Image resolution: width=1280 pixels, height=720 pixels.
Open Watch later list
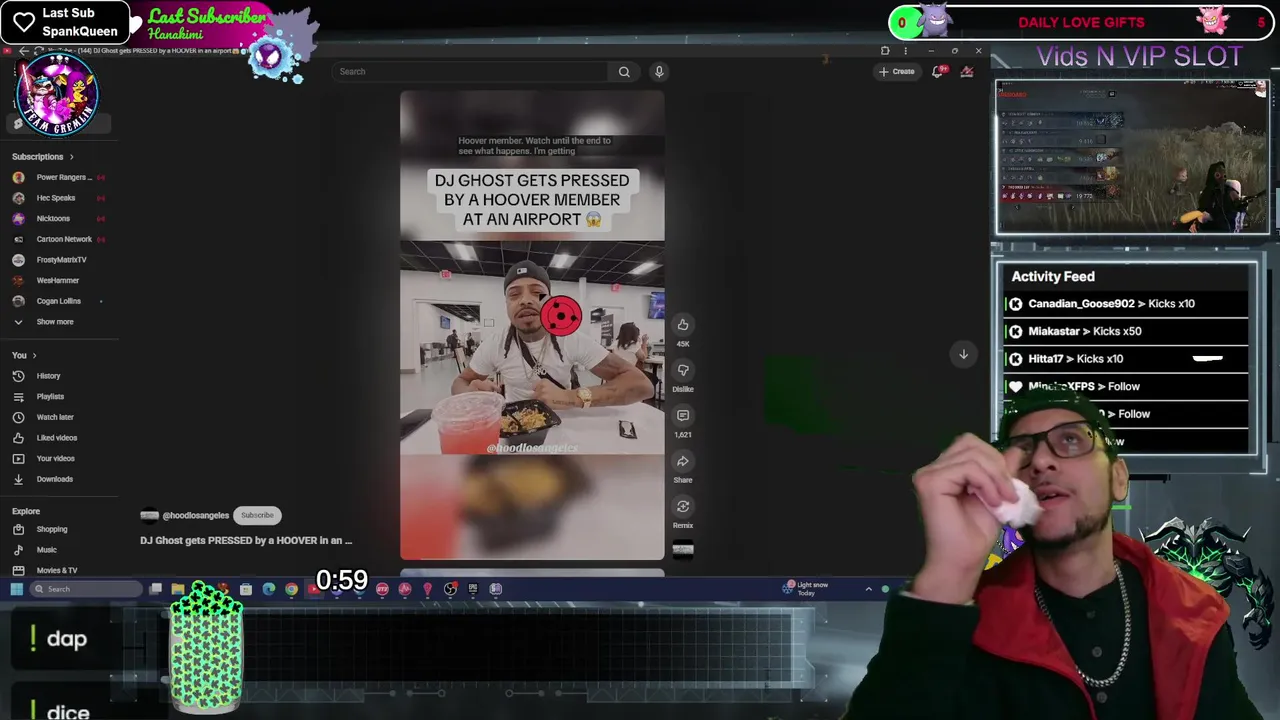[x=45, y=417]
